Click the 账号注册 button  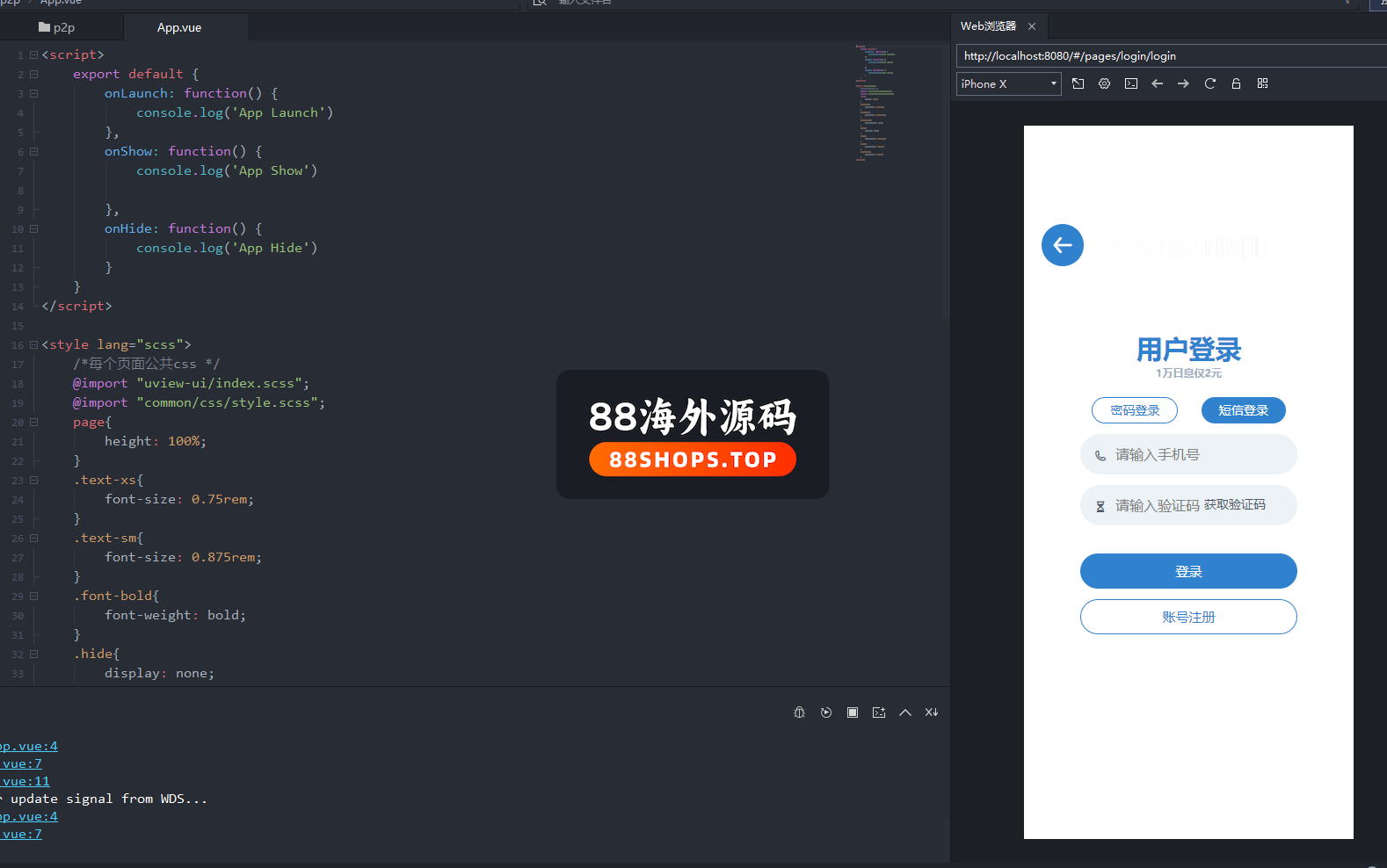(1187, 617)
